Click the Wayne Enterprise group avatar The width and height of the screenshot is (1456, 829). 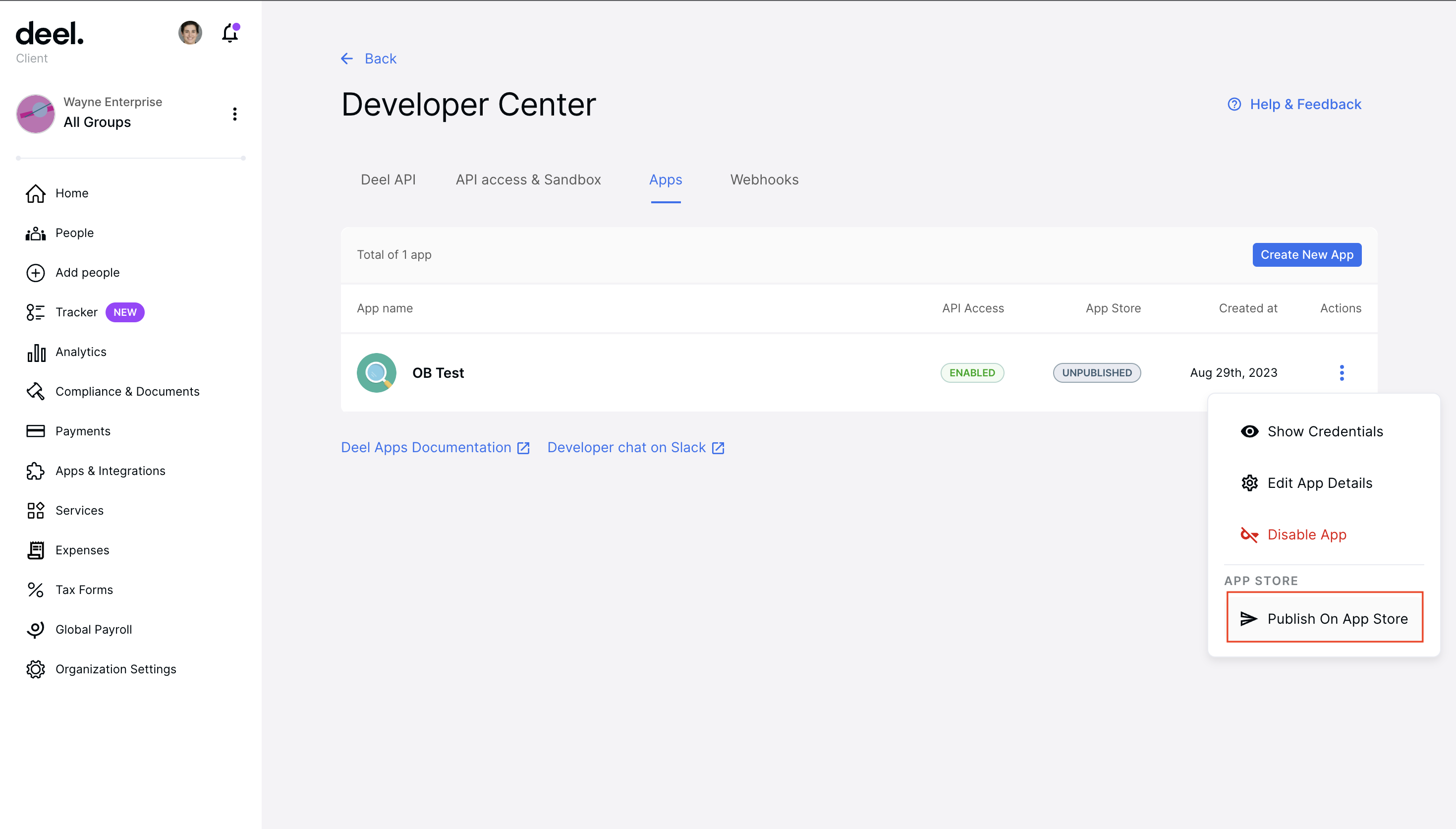coord(35,114)
